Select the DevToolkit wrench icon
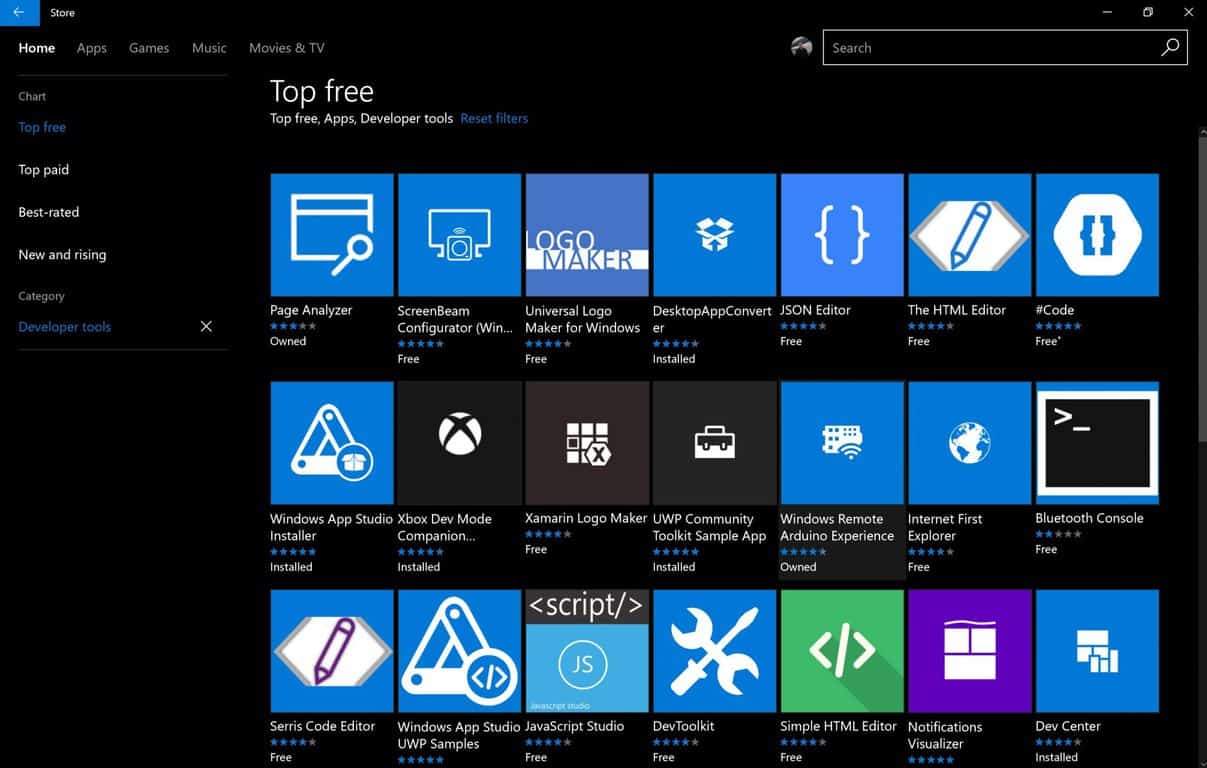Image resolution: width=1207 pixels, height=768 pixels. click(x=714, y=650)
